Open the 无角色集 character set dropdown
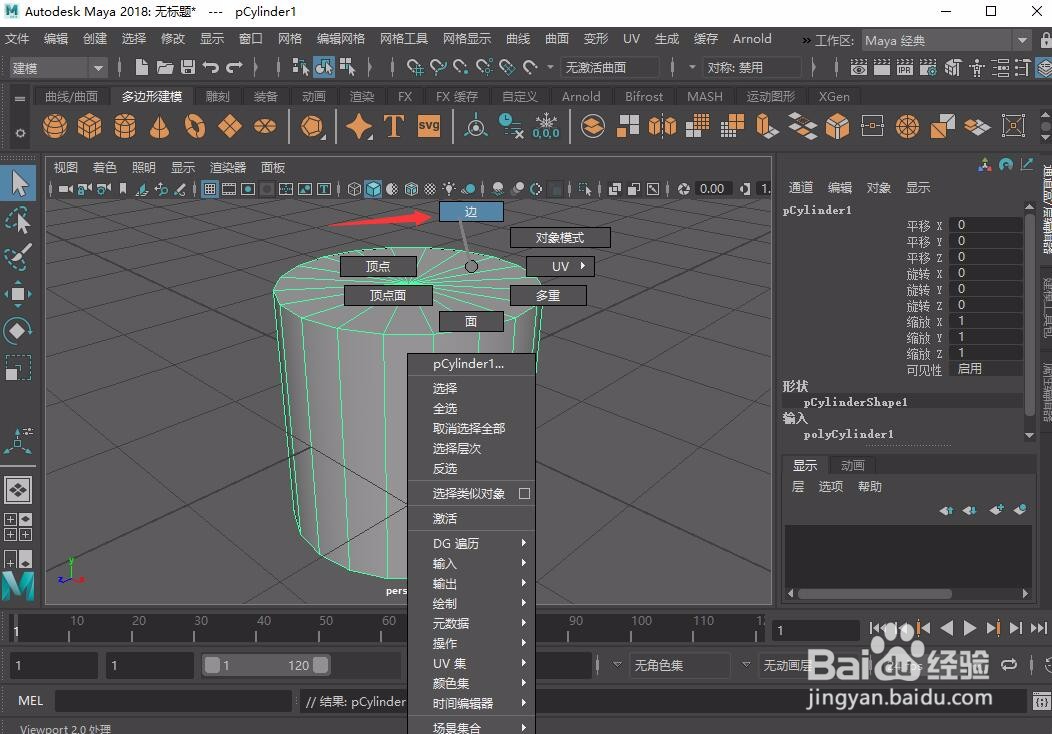1052x734 pixels. click(x=682, y=665)
